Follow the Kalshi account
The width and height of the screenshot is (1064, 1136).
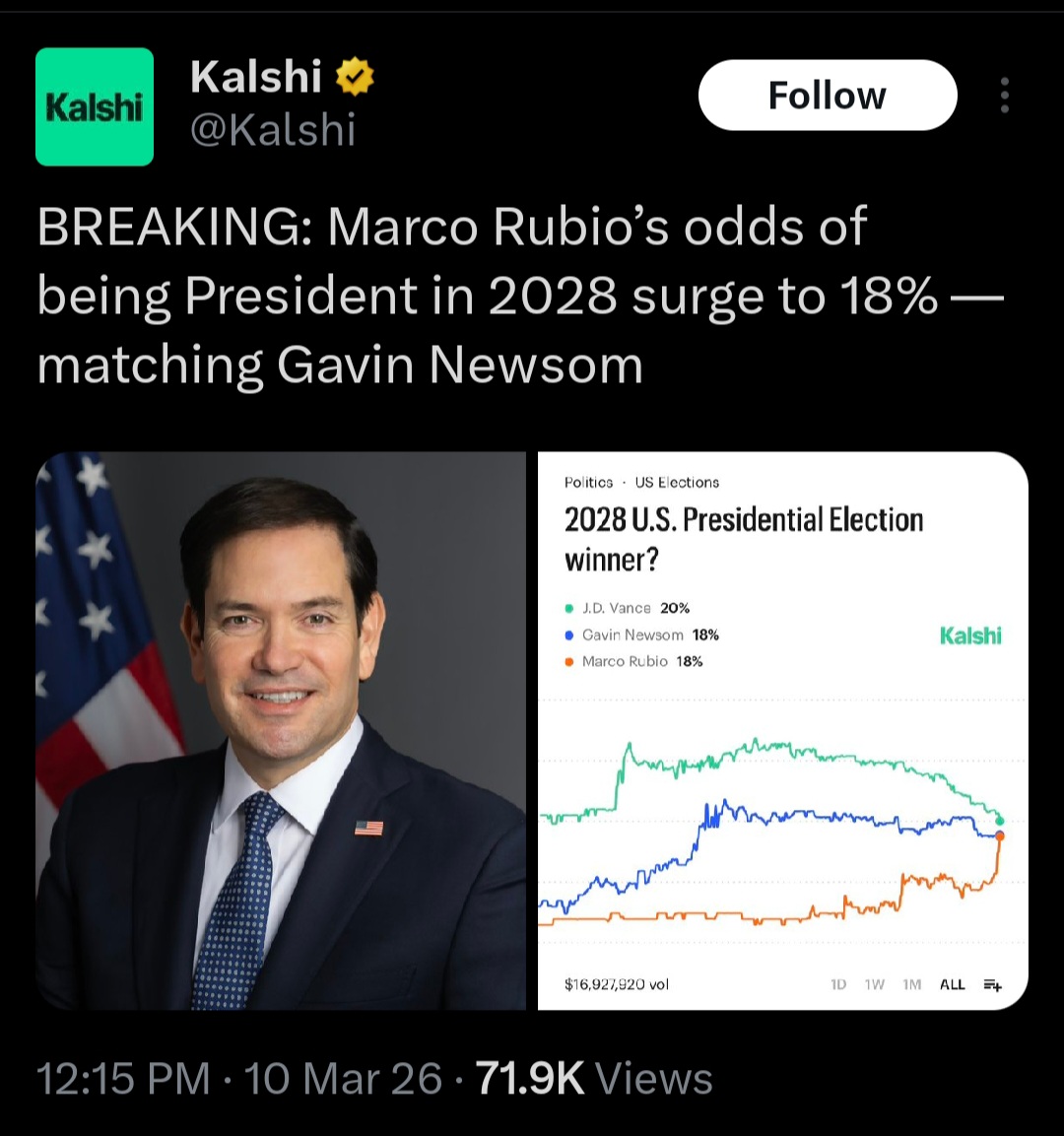coord(827,96)
